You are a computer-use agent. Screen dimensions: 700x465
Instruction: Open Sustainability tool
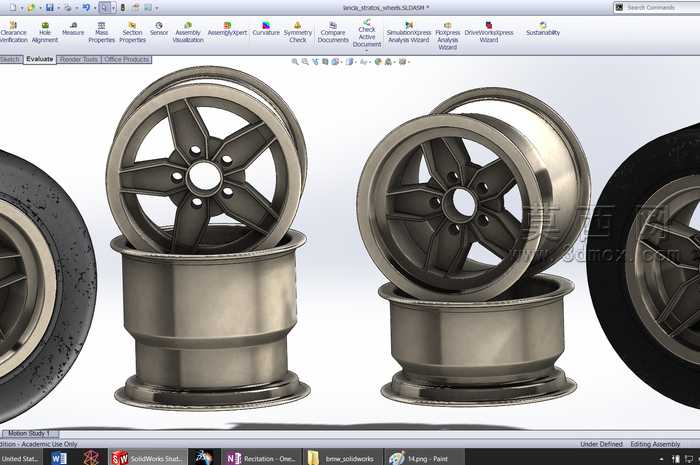[x=543, y=29]
